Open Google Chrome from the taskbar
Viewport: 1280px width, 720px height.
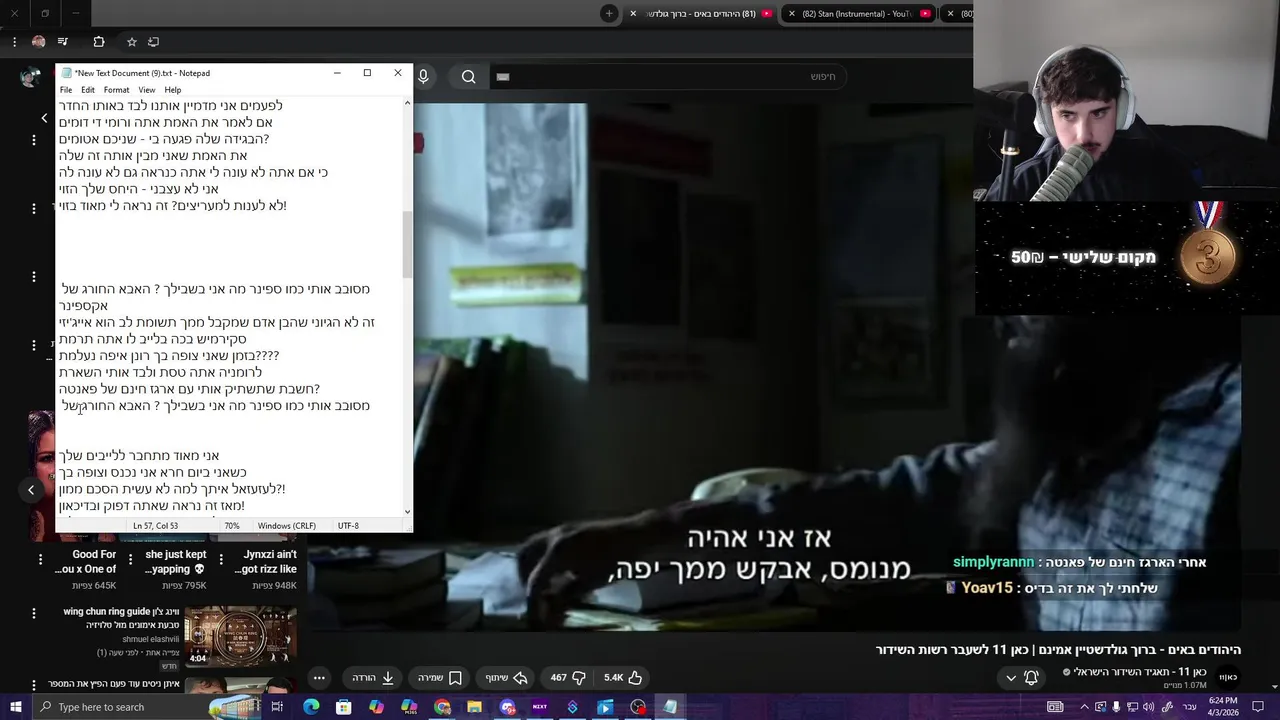pyautogui.click(x=442, y=707)
